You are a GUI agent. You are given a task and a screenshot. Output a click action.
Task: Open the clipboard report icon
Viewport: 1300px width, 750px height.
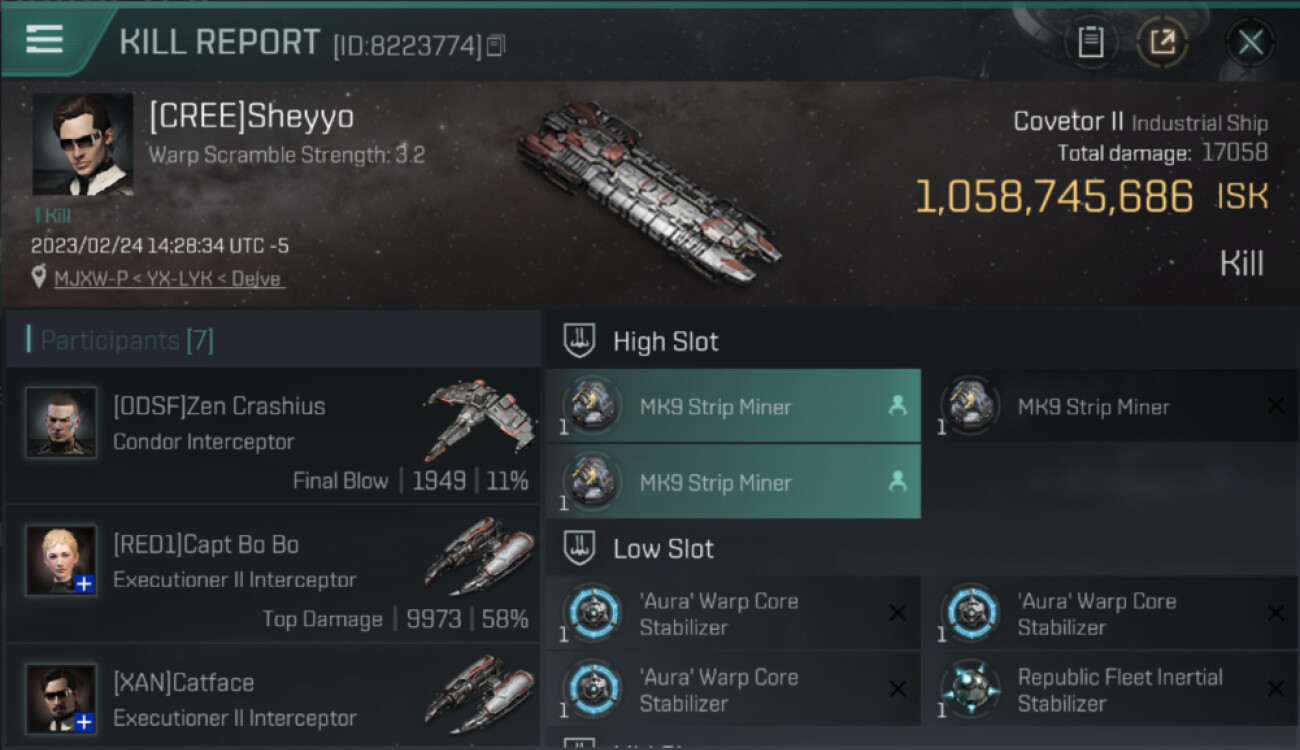click(x=1091, y=42)
